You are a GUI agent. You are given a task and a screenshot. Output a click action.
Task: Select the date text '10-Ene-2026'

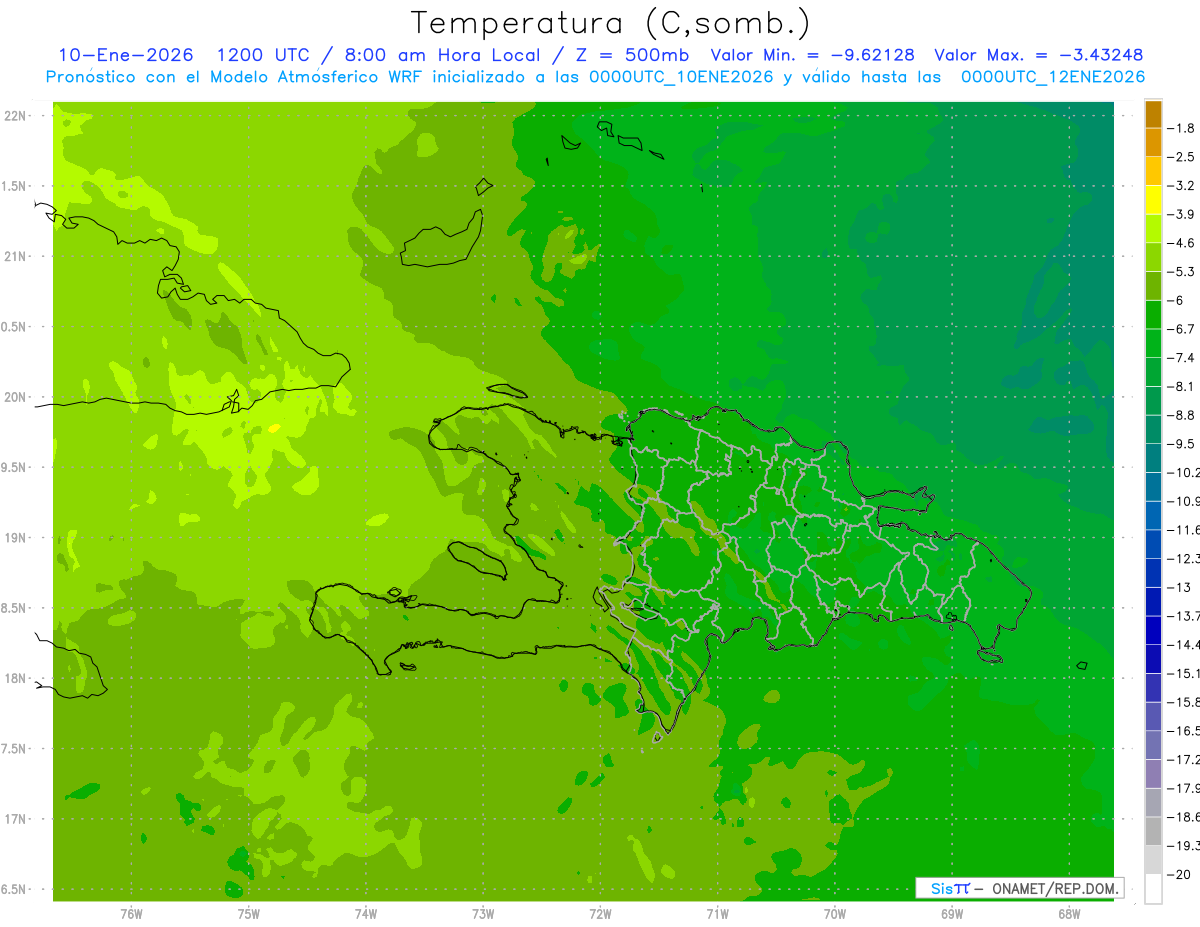point(125,55)
